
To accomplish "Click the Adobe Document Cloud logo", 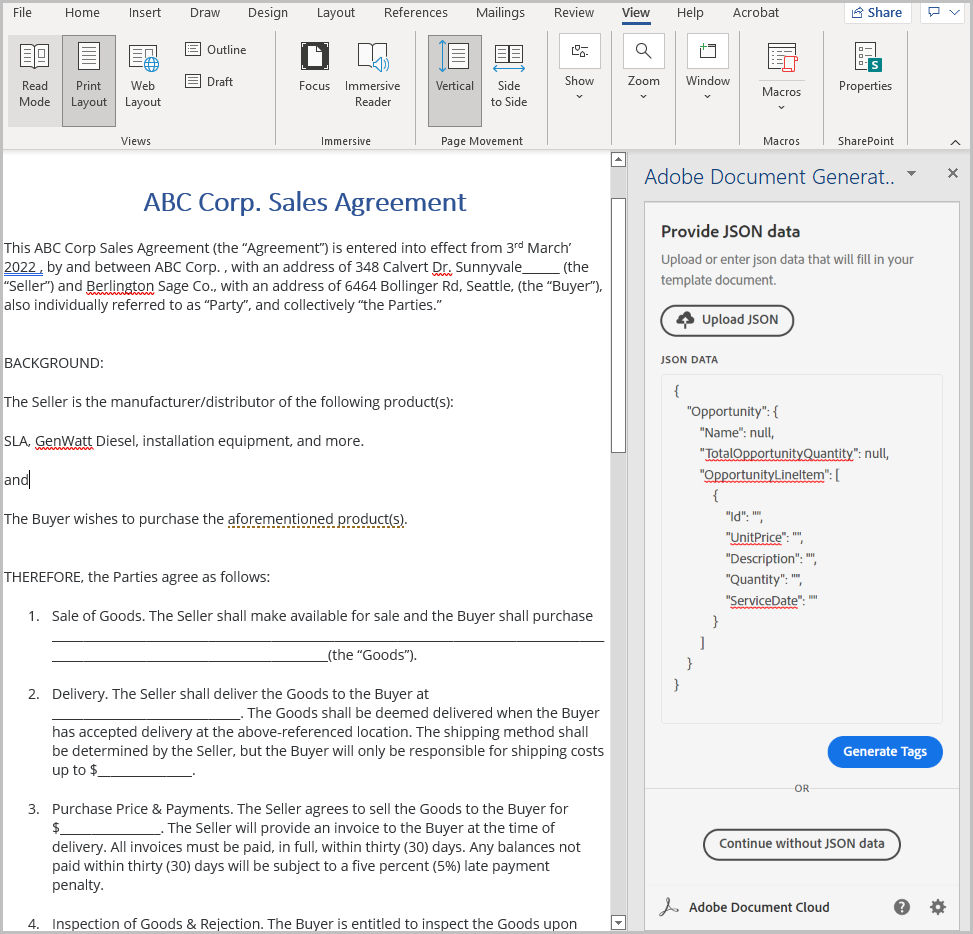I will (669, 907).
